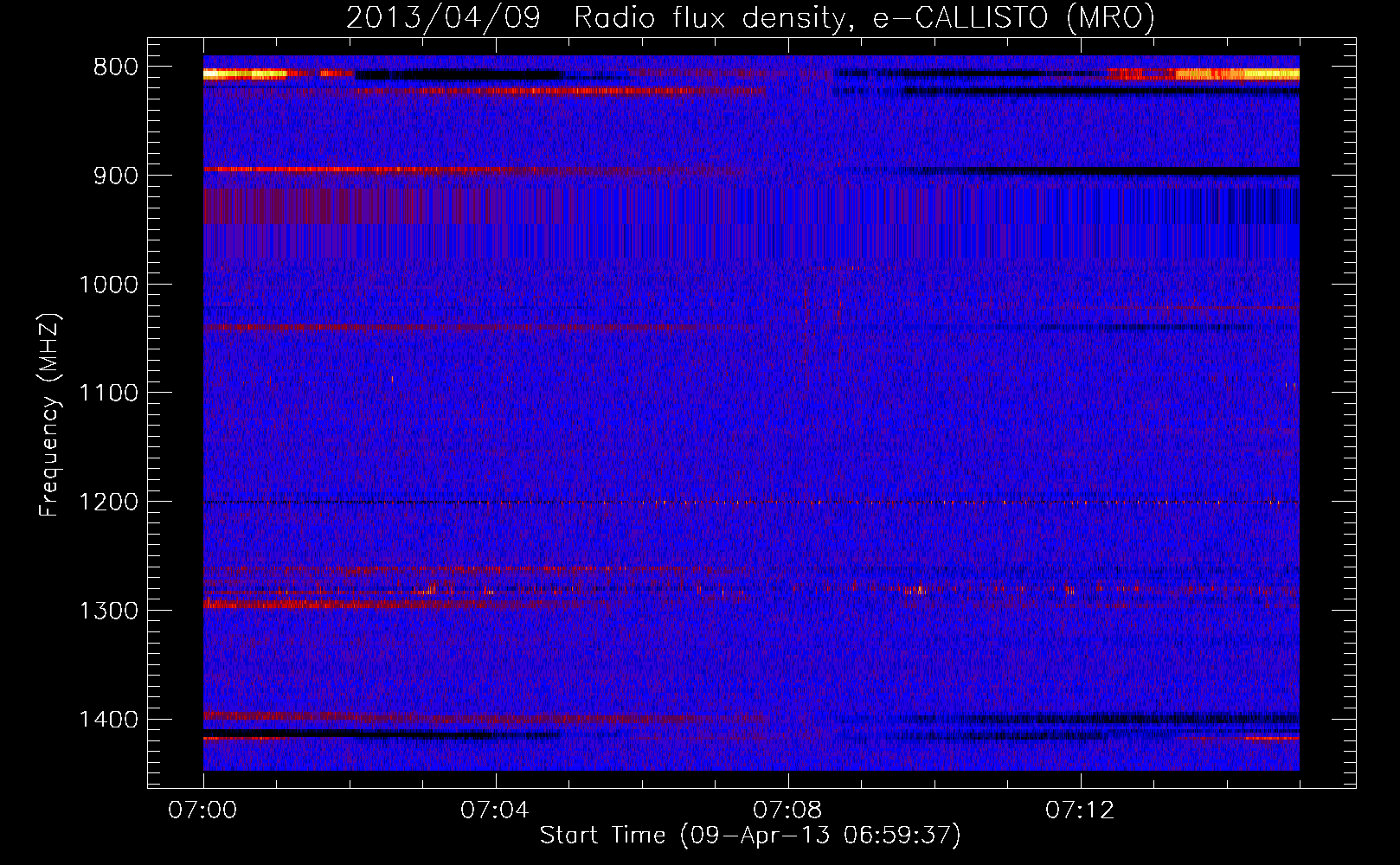
Task: Click the 07:00 time tick label
Action: 202,811
